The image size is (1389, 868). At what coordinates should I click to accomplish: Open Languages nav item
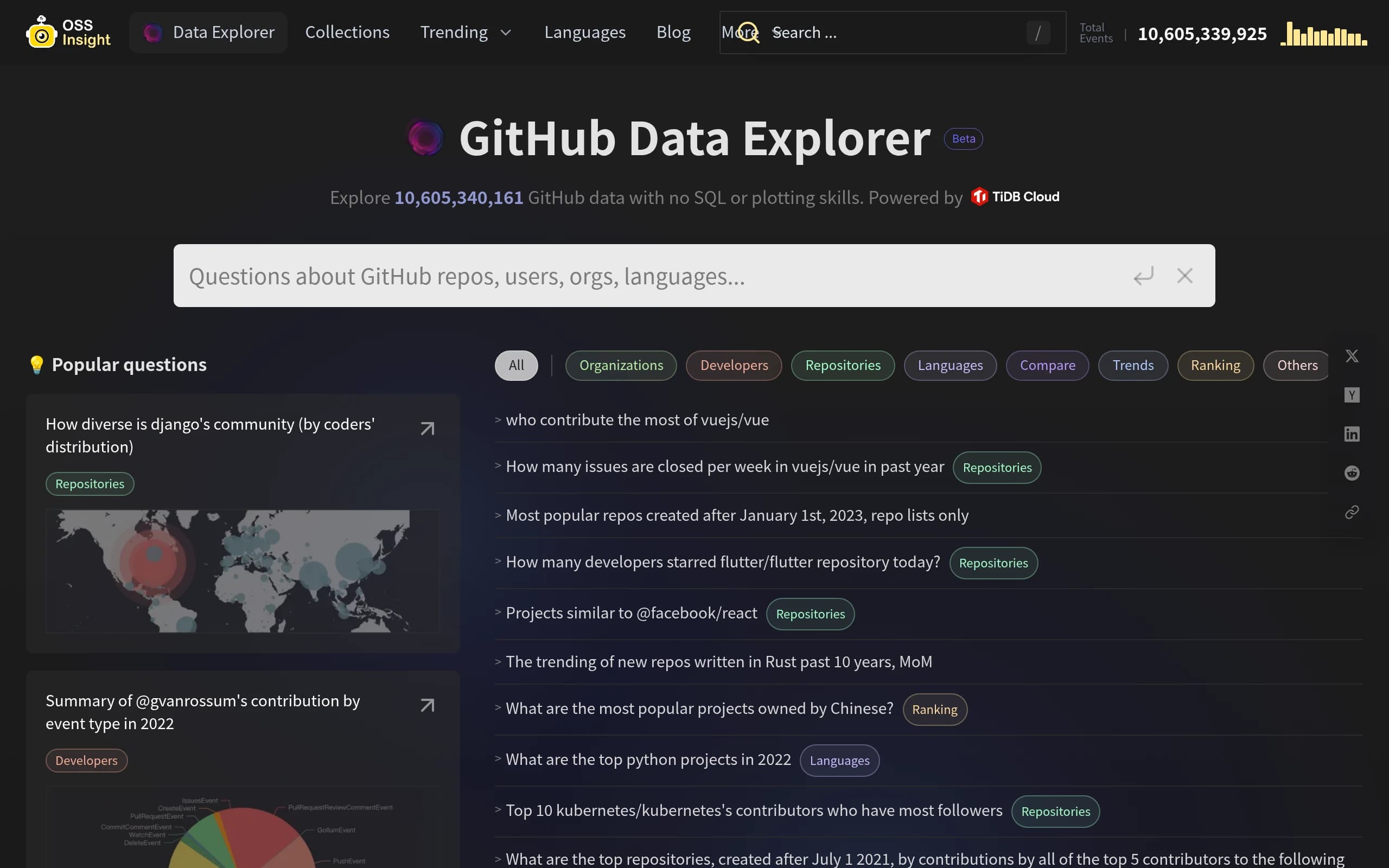pyautogui.click(x=585, y=32)
